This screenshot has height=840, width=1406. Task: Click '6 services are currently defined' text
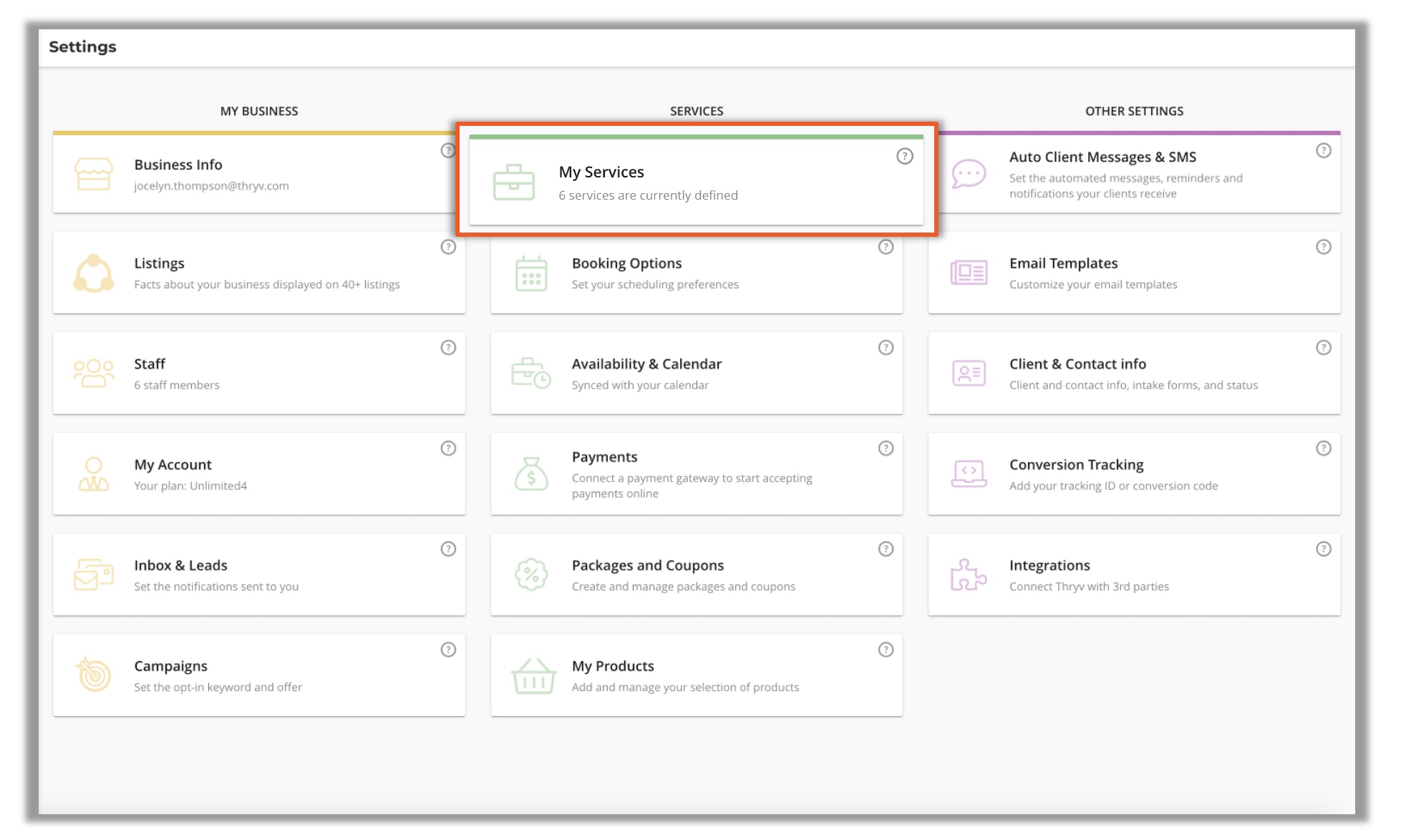pos(648,195)
